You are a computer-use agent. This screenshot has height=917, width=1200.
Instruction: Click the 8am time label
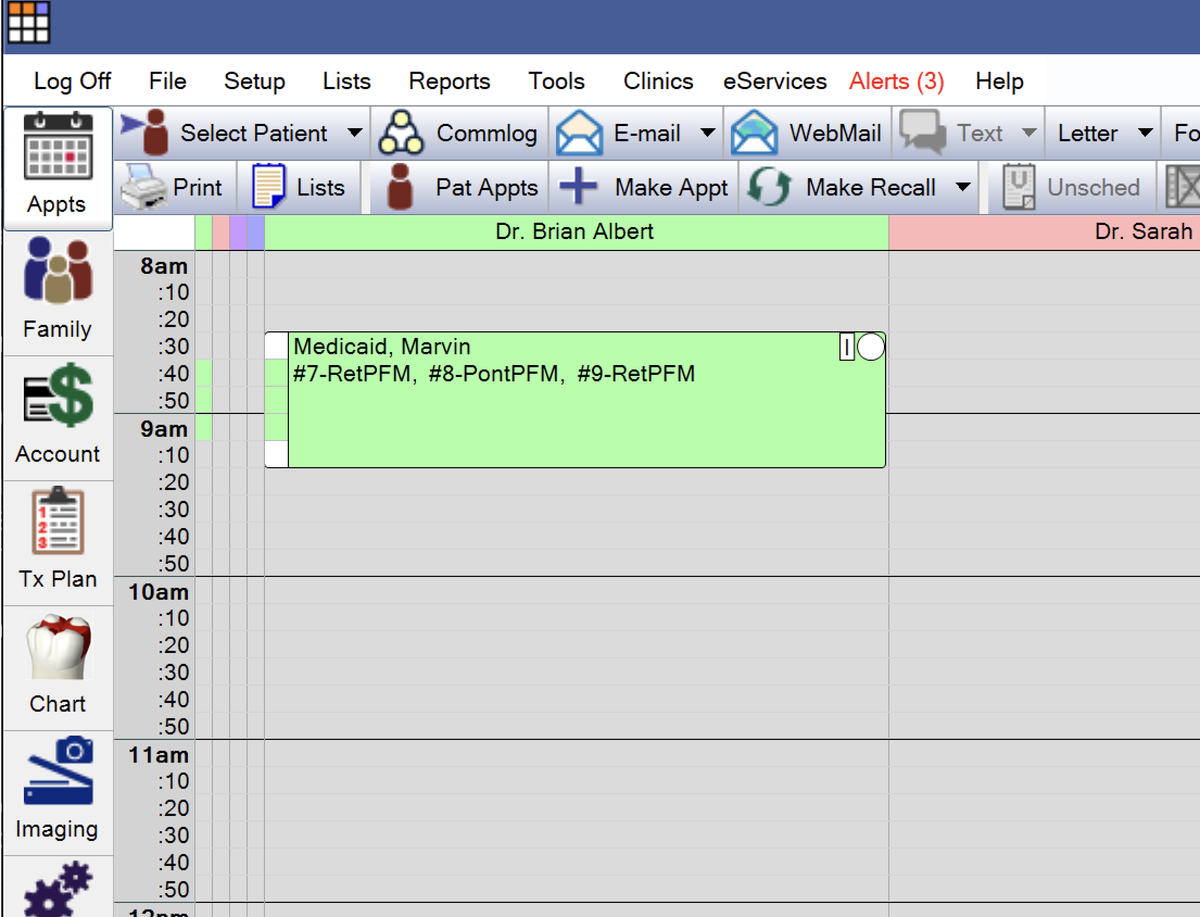[x=163, y=266]
